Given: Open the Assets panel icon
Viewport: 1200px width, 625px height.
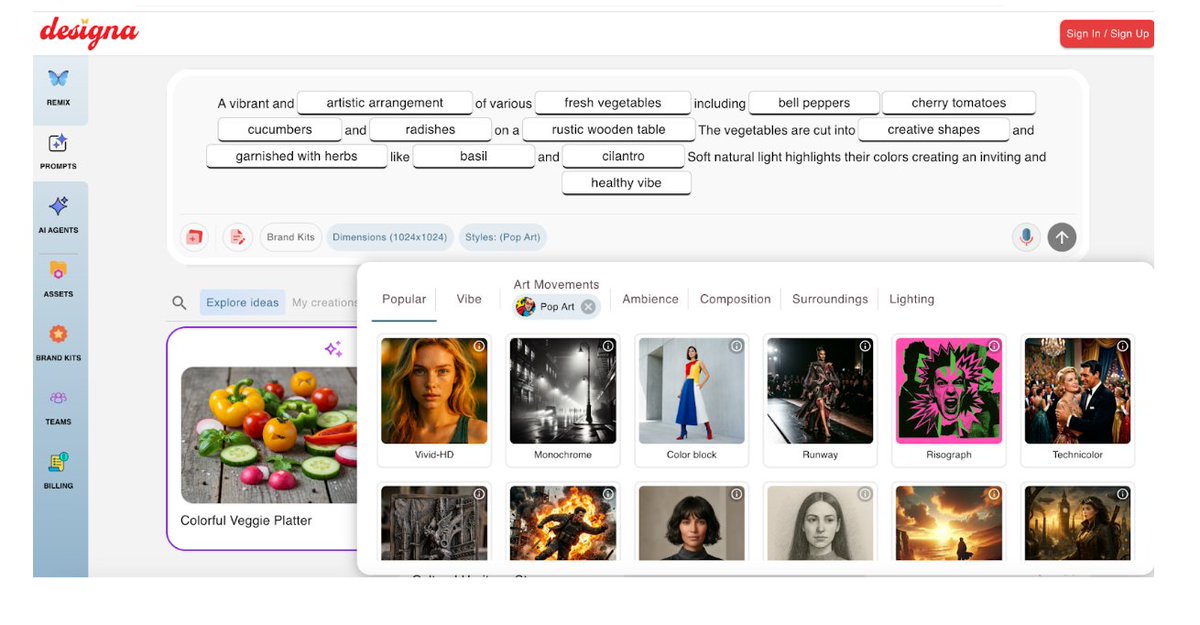Looking at the screenshot, I should (x=58, y=274).
